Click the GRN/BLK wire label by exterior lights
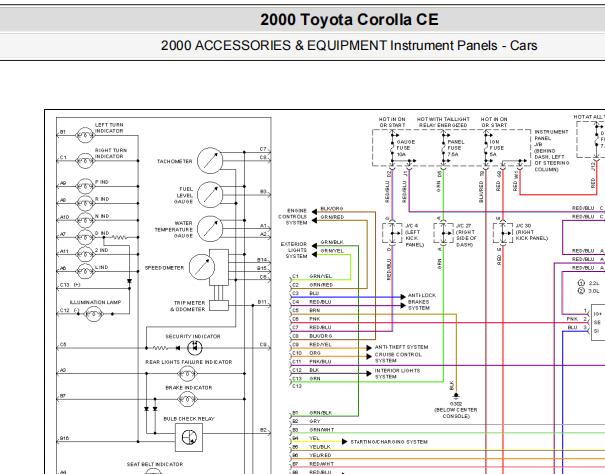This screenshot has width=605, height=474. pyautogui.click(x=332, y=242)
